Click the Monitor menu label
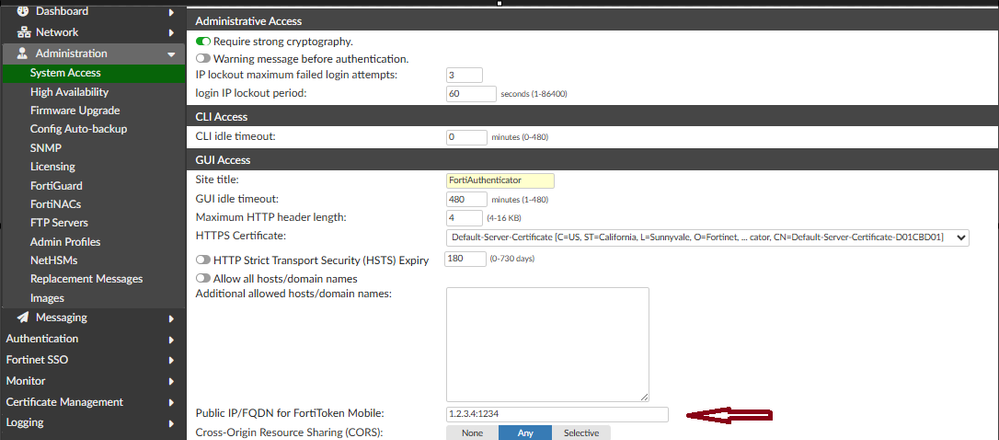The width and height of the screenshot is (999, 440). tap(25, 381)
